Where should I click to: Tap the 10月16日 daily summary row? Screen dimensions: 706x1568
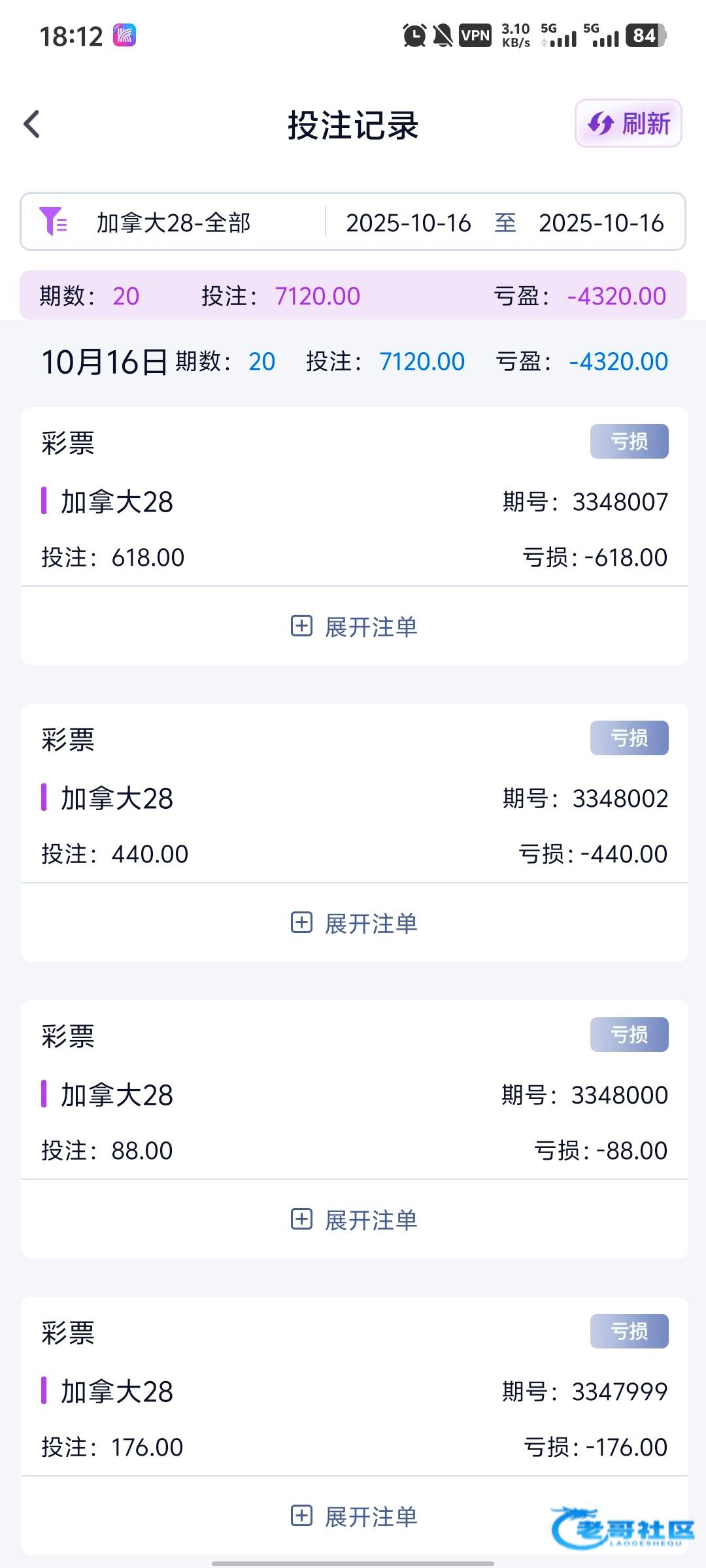pyautogui.click(x=353, y=361)
